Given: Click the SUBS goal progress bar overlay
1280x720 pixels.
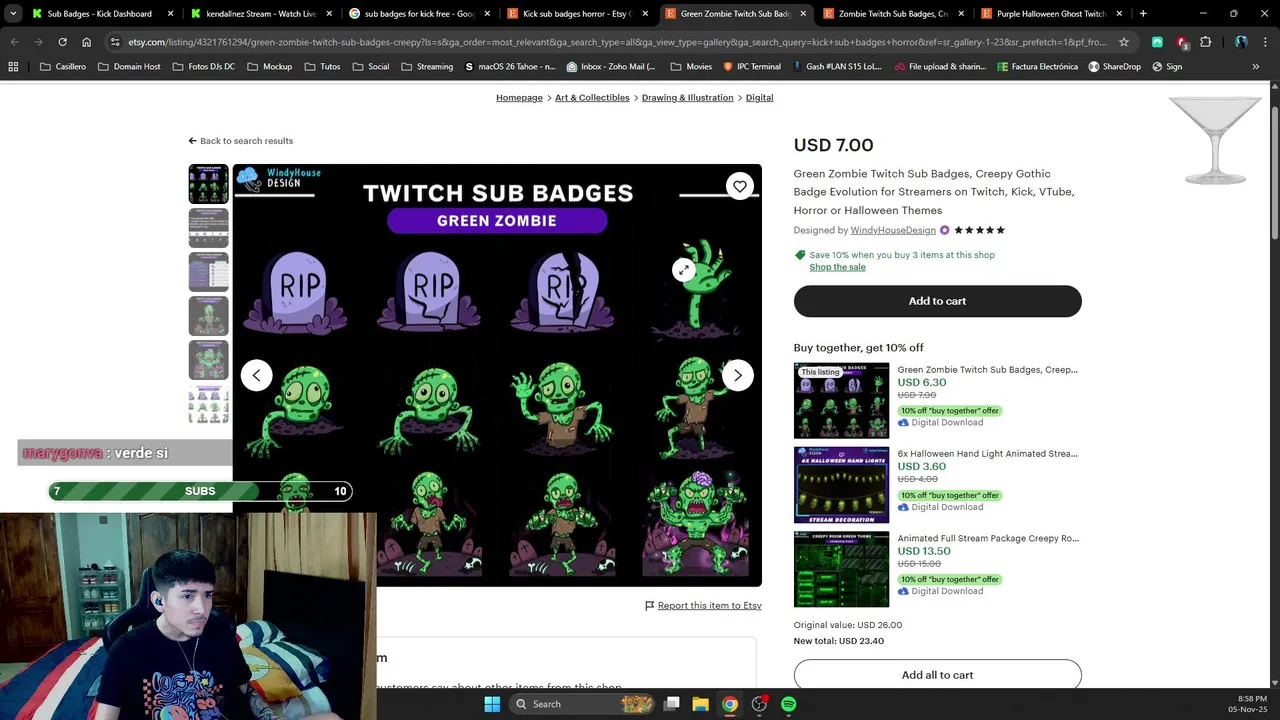Looking at the screenshot, I should click(200, 491).
